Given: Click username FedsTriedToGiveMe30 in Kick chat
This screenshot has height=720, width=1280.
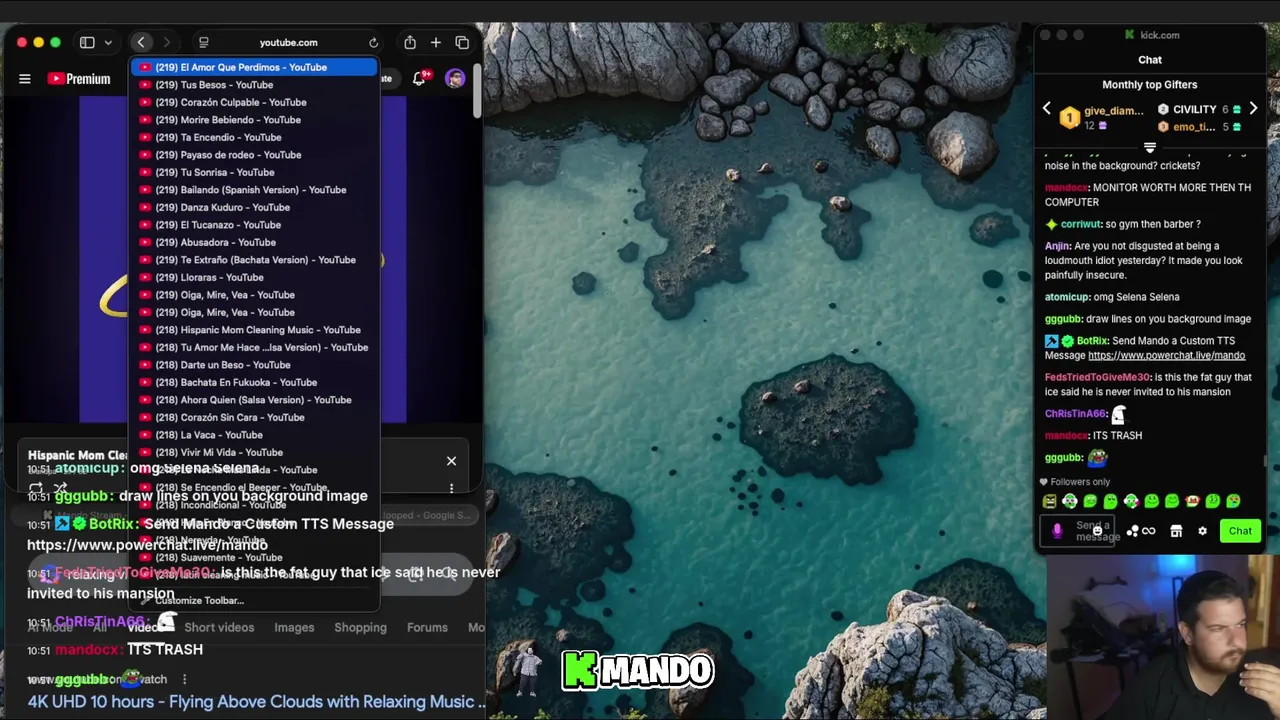Looking at the screenshot, I should click(x=1097, y=377).
